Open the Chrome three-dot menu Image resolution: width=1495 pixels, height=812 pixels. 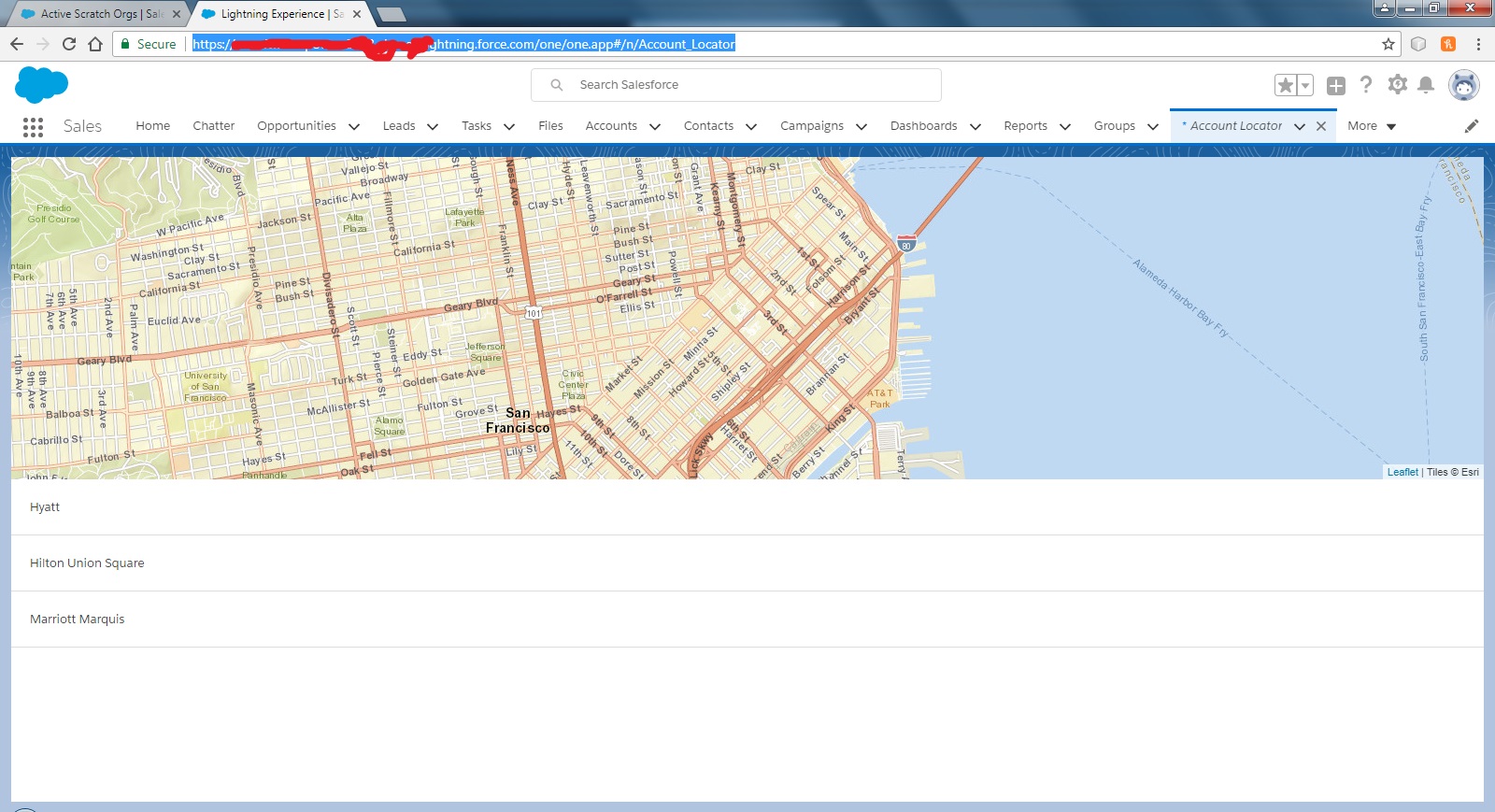coord(1478,44)
